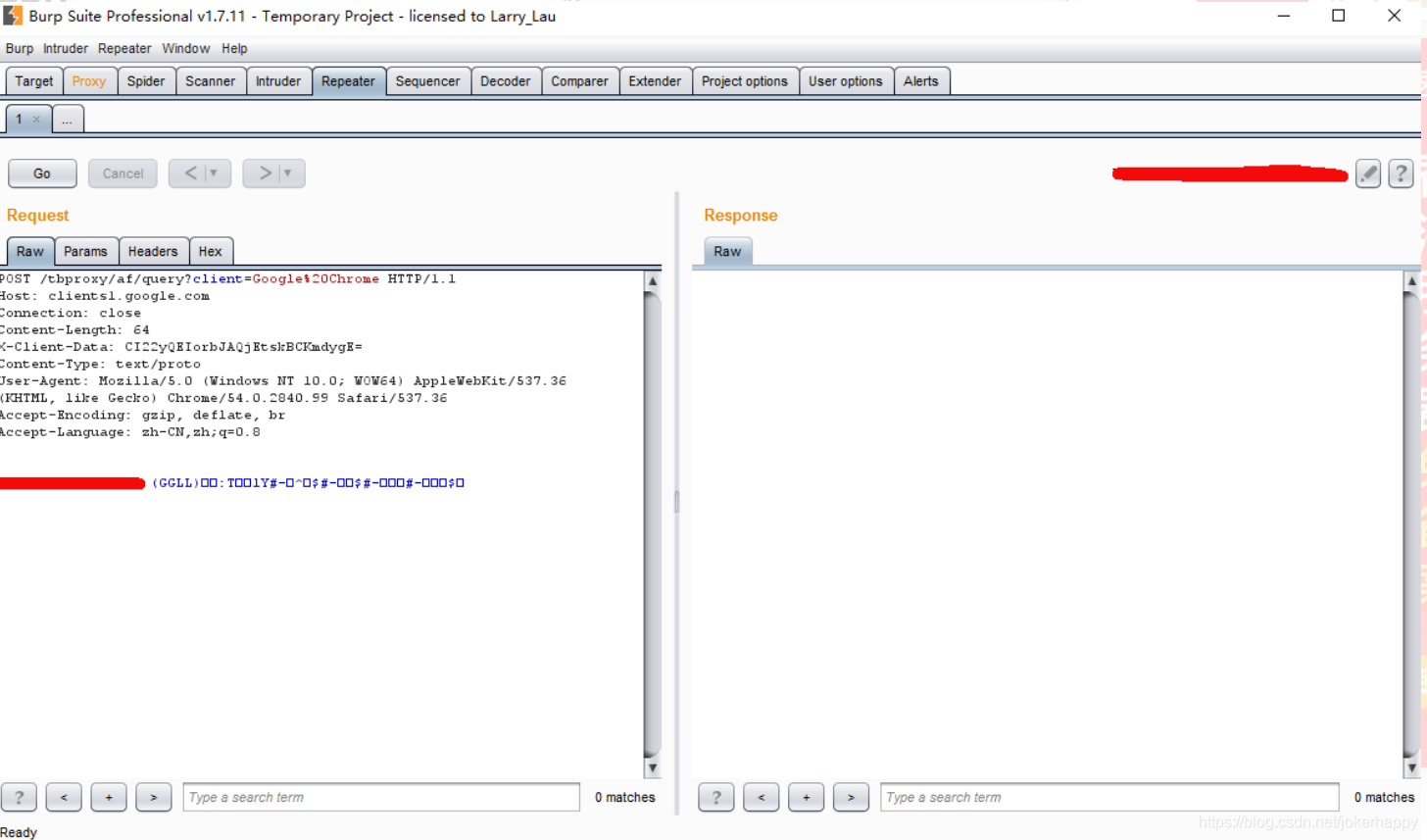Select the Repeater tool tab

click(x=348, y=81)
